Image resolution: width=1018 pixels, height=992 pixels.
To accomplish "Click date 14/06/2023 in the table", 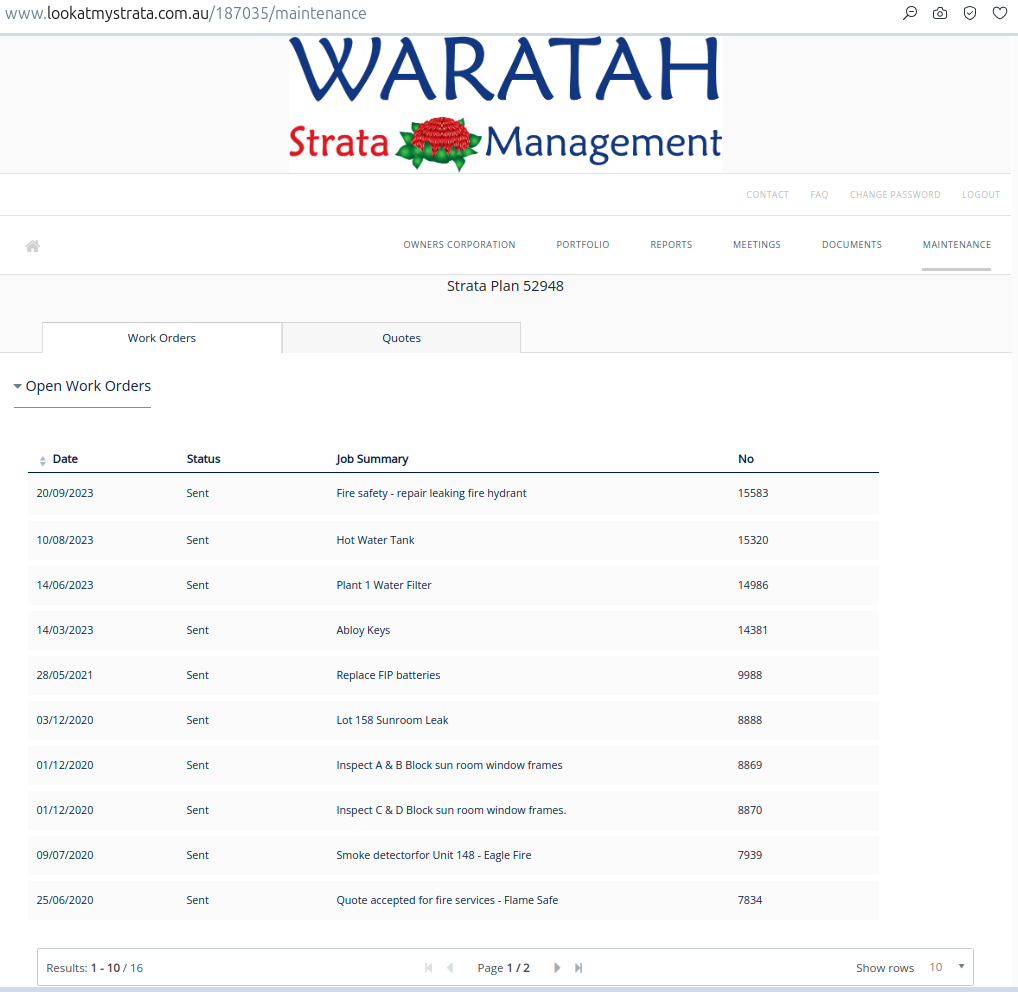I will coord(65,585).
